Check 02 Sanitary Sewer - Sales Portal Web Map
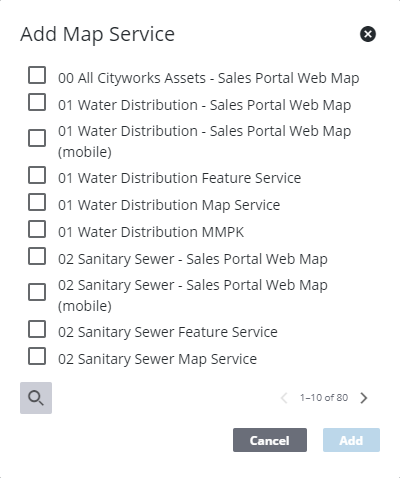 [x=37, y=256]
